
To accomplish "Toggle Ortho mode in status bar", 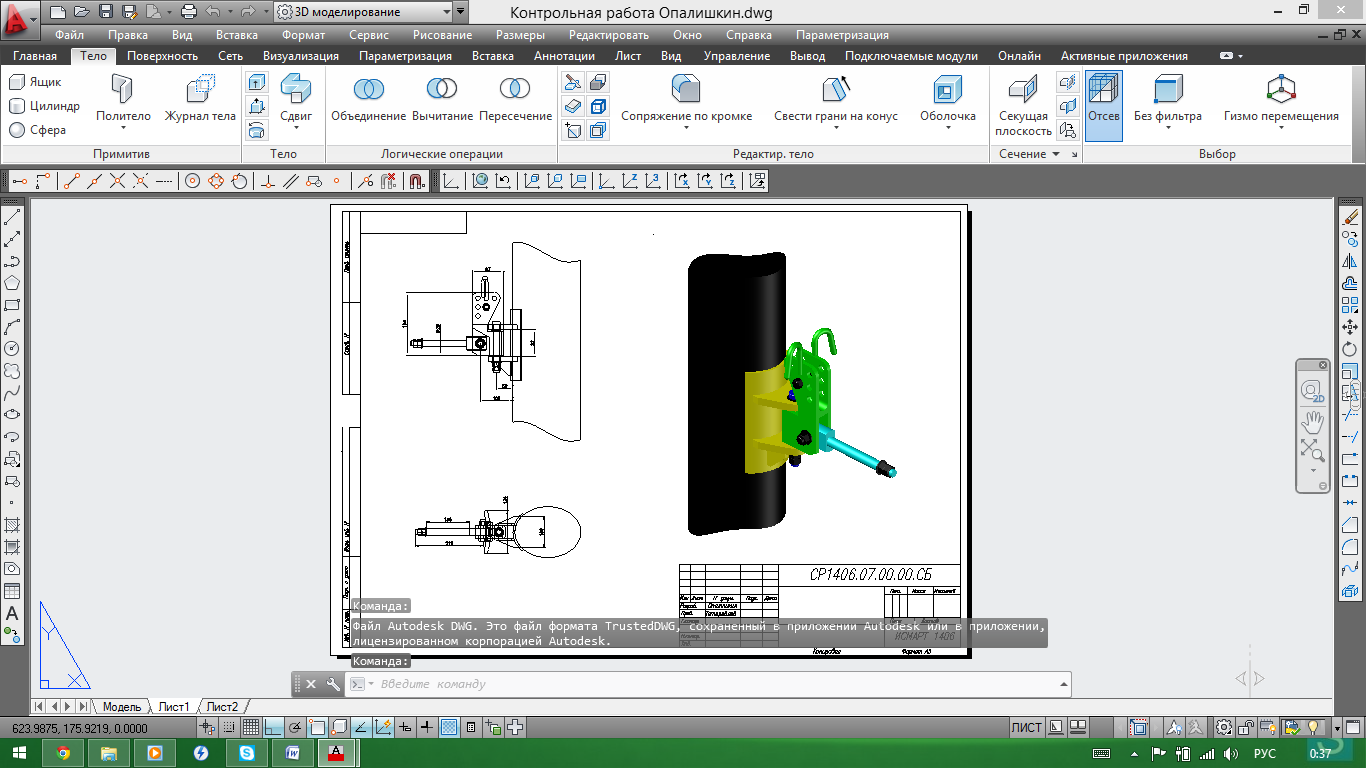I will tap(274, 727).
